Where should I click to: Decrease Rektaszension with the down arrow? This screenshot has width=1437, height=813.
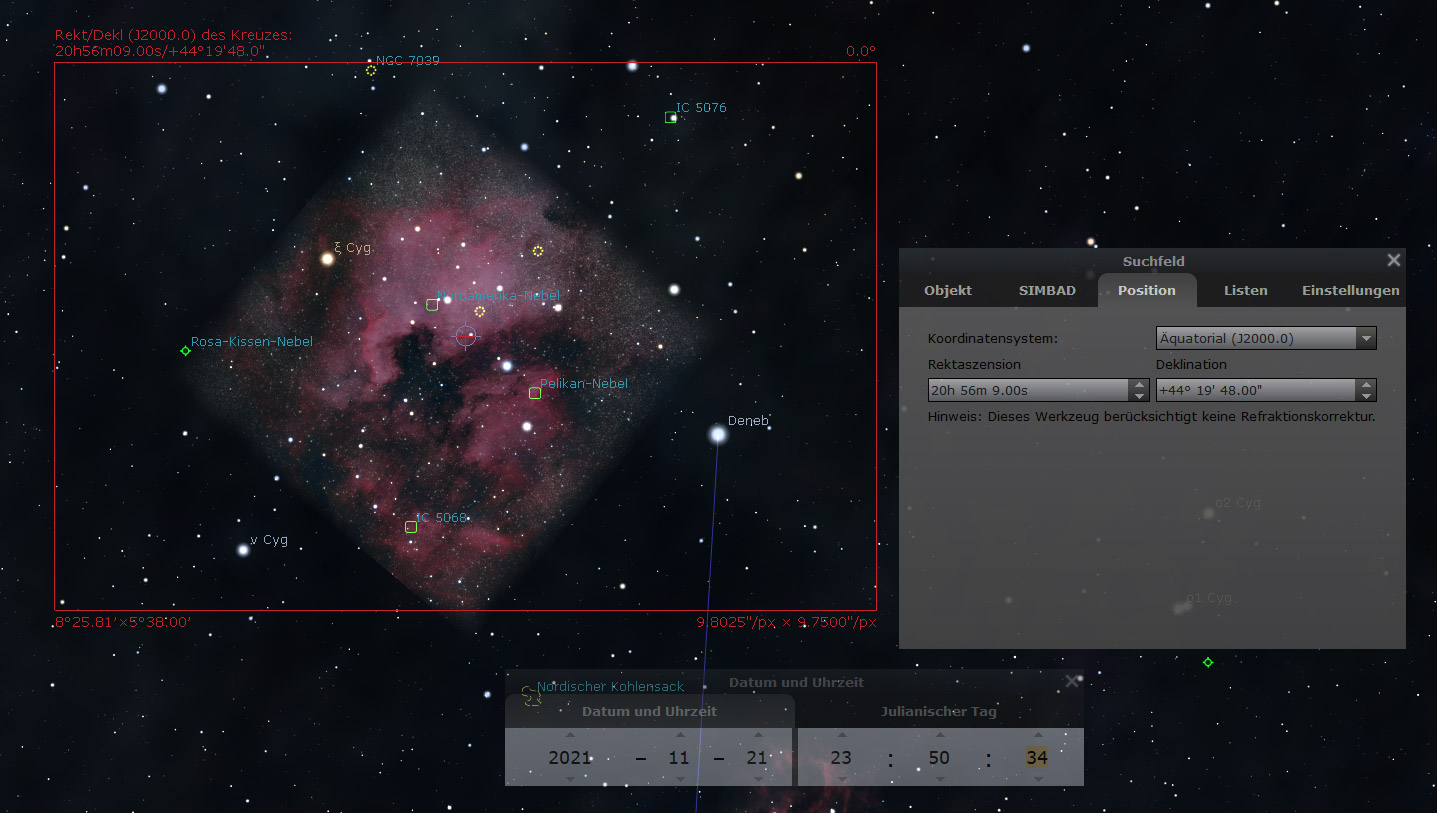point(1138,396)
